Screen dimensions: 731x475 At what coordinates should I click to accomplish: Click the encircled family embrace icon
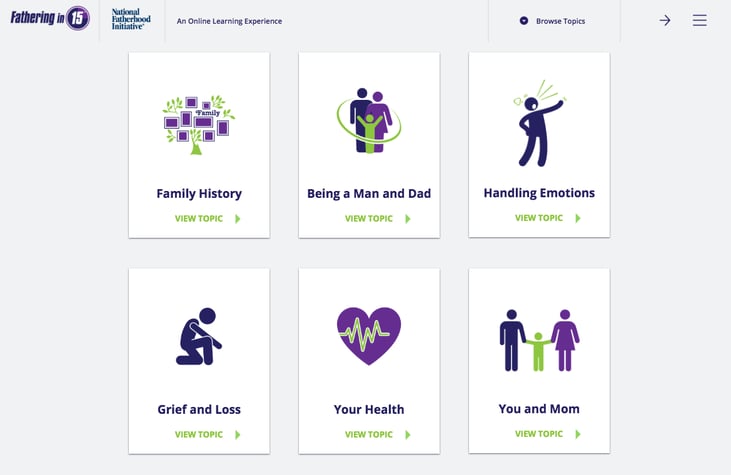(369, 121)
